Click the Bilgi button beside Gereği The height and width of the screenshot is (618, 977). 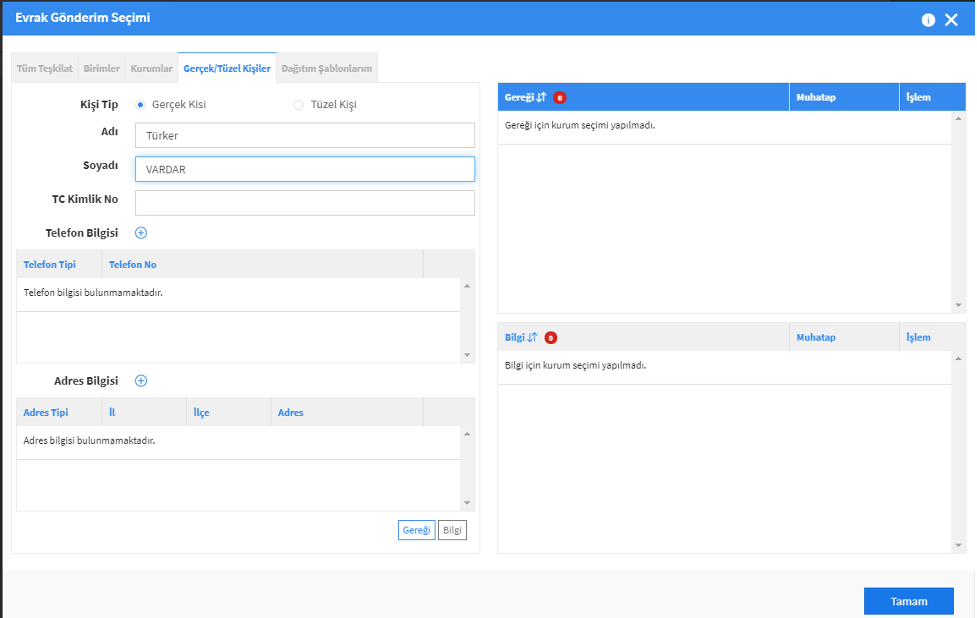[x=452, y=530]
